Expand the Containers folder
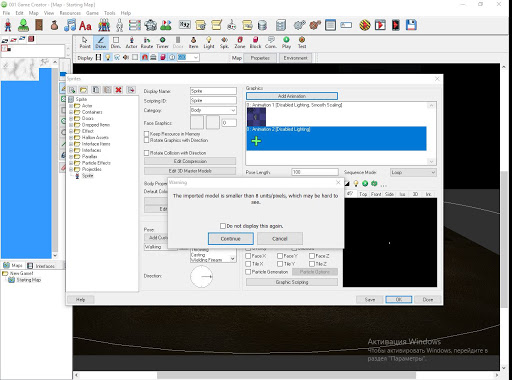Viewport: 512px width, 380px height. (x=71, y=112)
